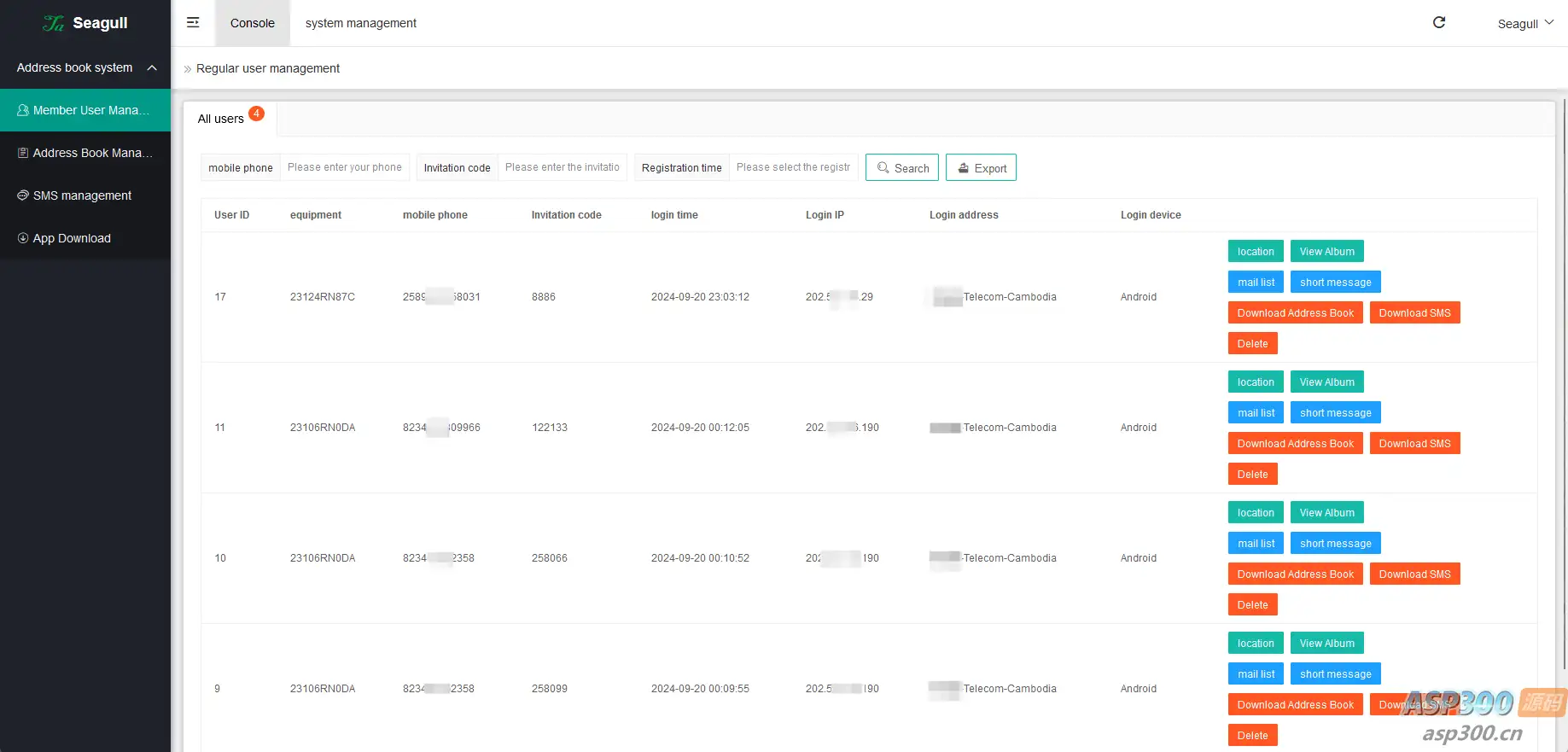Viewport: 1568px width, 752px height.
Task: Open the Registration time picker field
Action: click(x=793, y=167)
